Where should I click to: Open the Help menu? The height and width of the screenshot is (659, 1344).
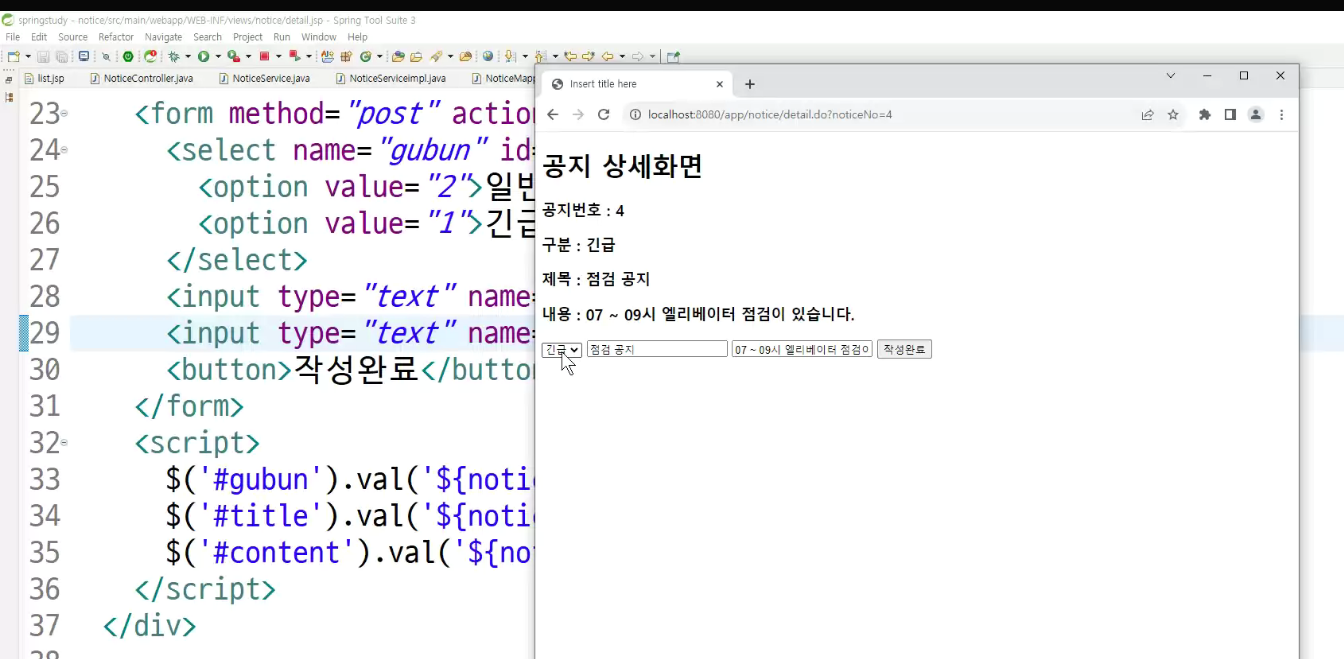coord(358,37)
